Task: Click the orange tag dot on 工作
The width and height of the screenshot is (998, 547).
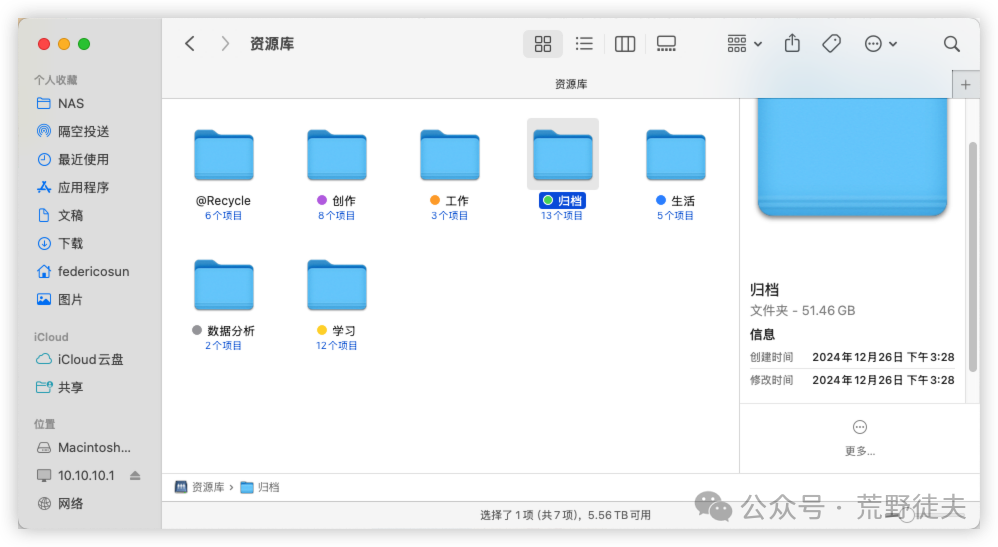Action: pyautogui.click(x=435, y=201)
